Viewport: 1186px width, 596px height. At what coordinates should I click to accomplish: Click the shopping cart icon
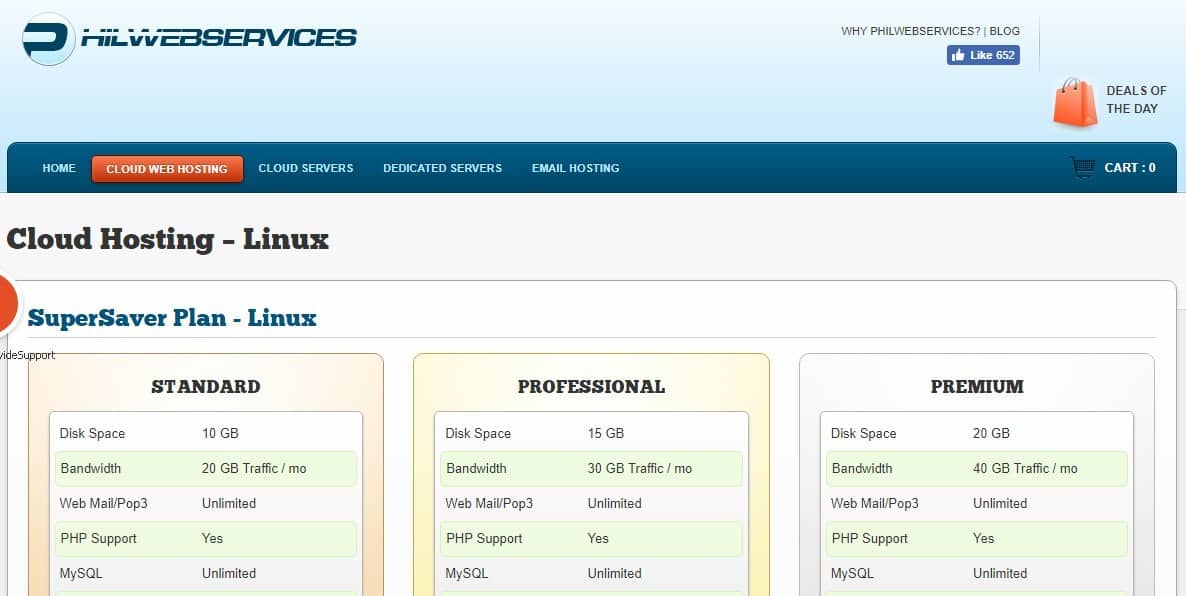click(1082, 168)
